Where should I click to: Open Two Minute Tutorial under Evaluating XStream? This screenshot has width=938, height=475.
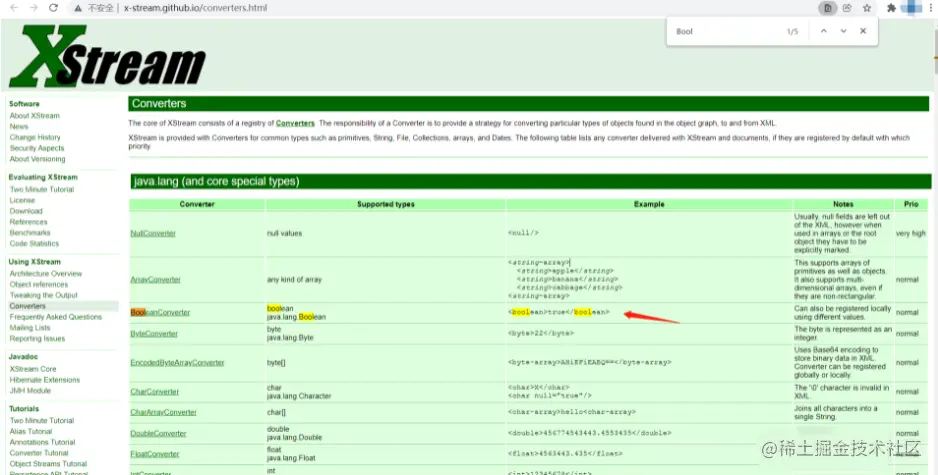coord(42,189)
